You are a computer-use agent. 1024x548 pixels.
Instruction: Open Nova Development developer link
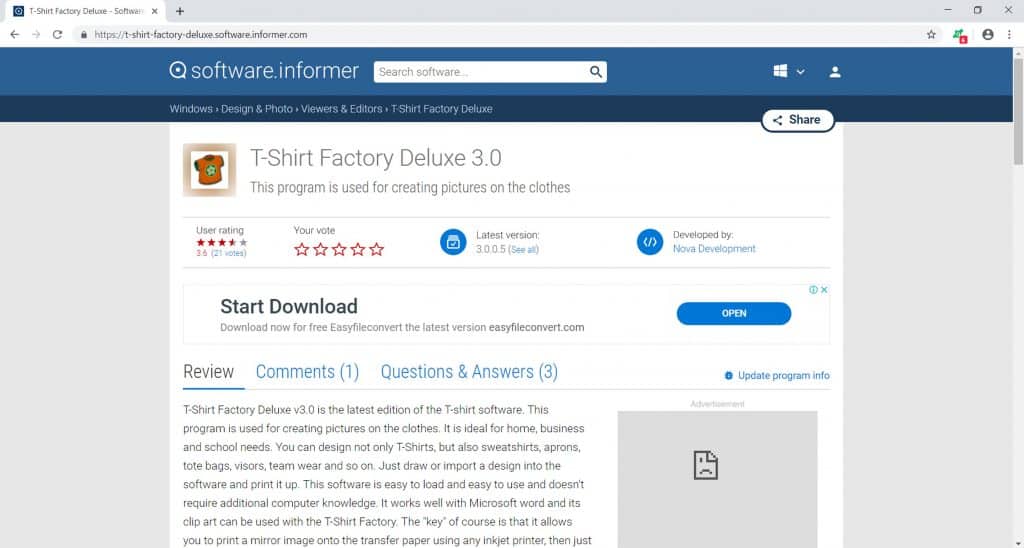[x=714, y=249]
